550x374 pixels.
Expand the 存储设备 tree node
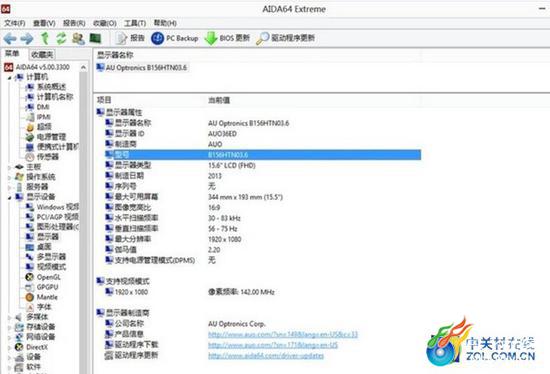point(9,327)
